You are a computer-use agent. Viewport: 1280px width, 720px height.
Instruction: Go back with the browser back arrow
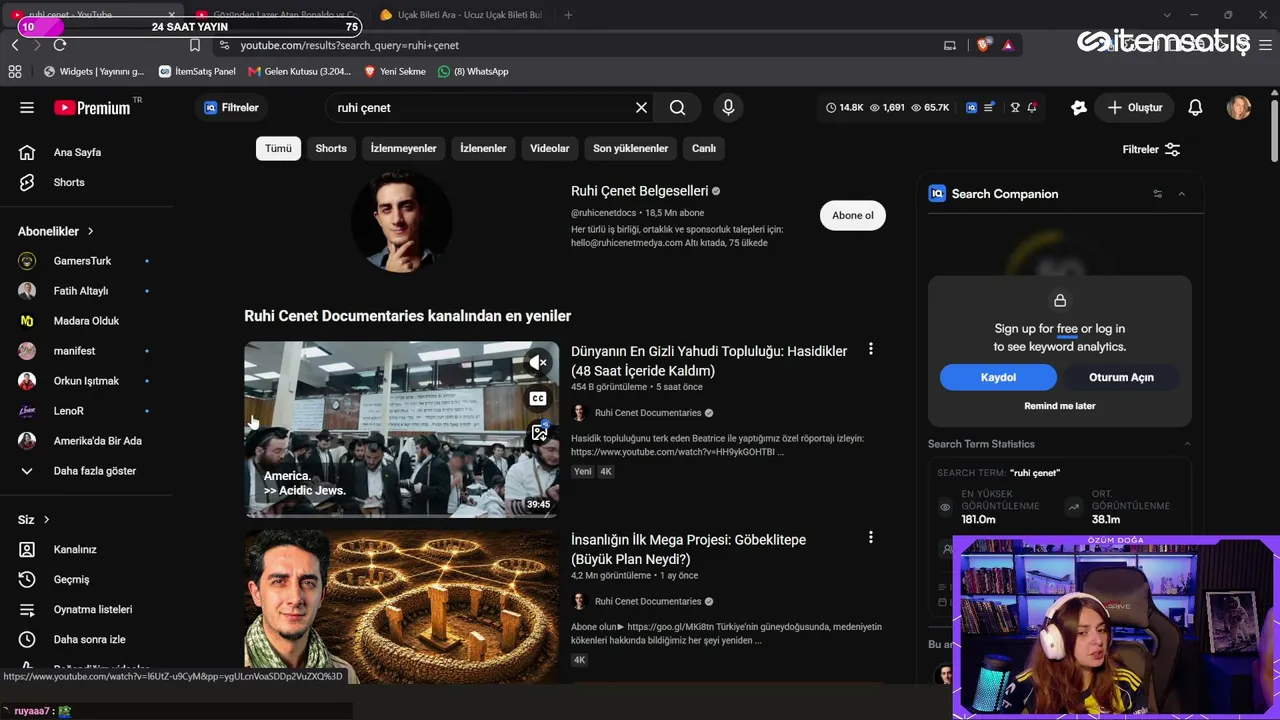click(x=15, y=45)
